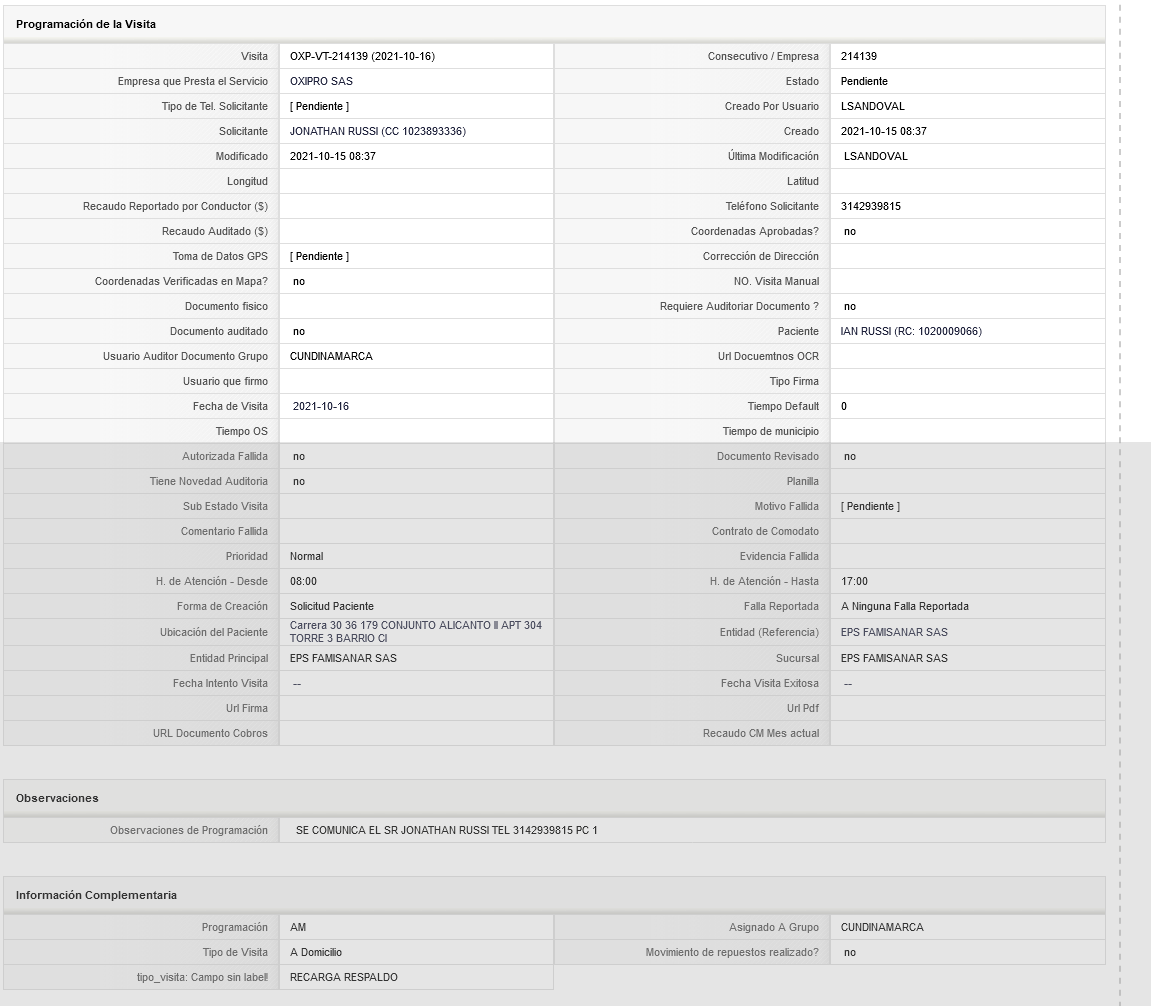This screenshot has height=1006, width=1151.
Task: Click Fecha de Visita 2021-10-16 link
Action: coord(321,406)
